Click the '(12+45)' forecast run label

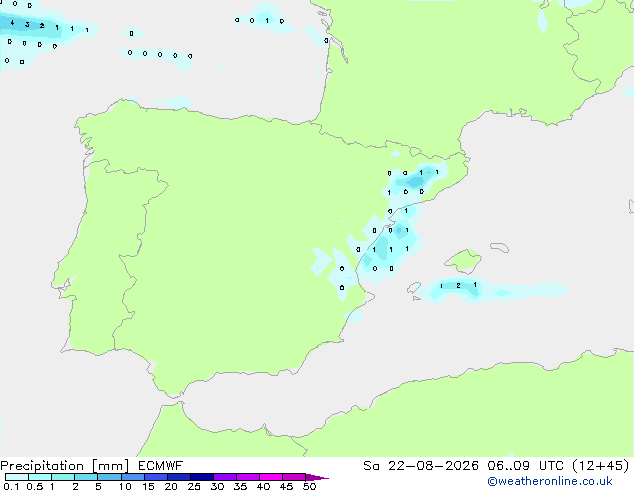click(601, 466)
